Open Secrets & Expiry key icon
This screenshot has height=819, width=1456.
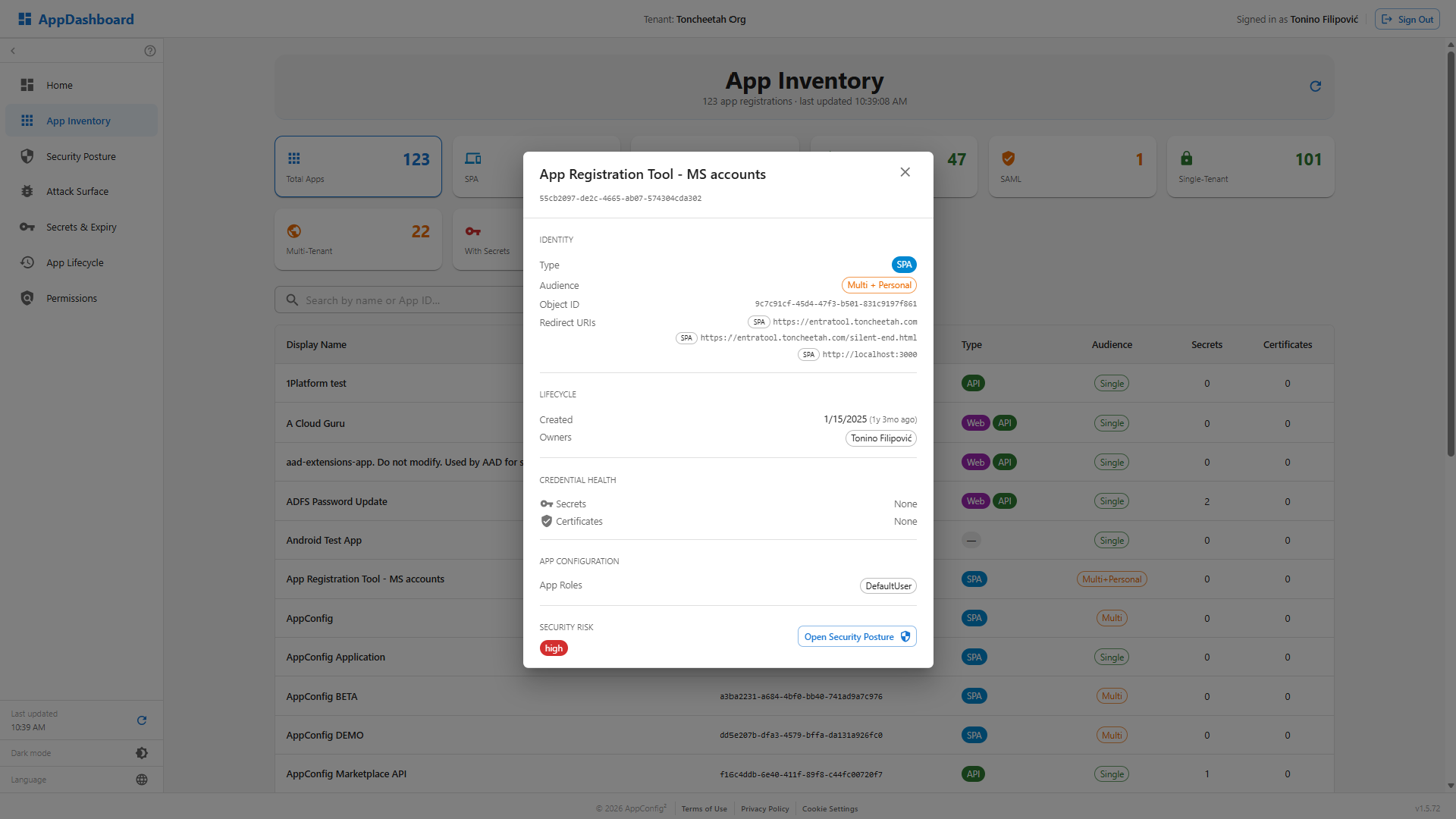[x=27, y=227]
